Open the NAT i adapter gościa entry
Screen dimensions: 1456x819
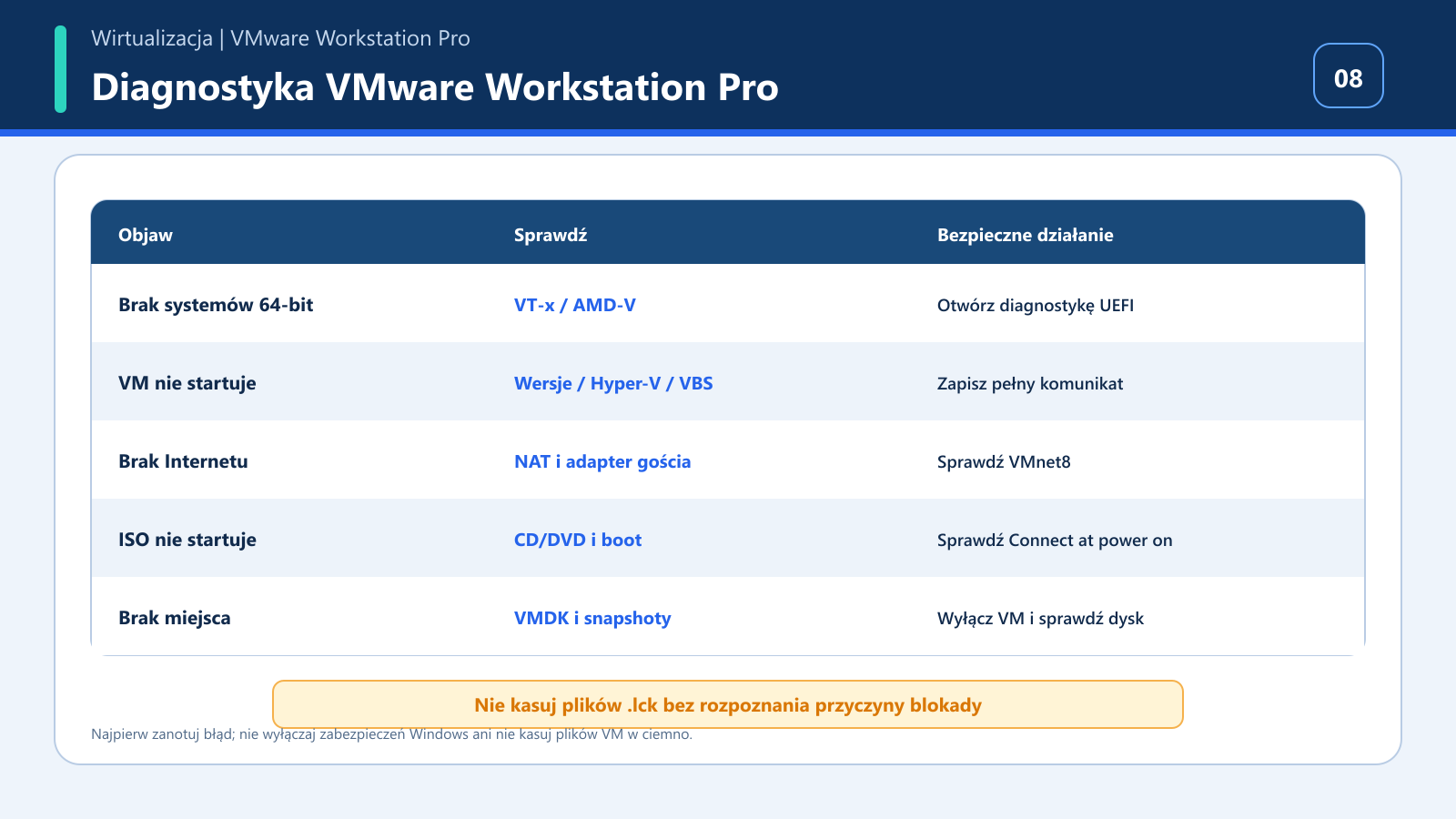[x=602, y=461]
